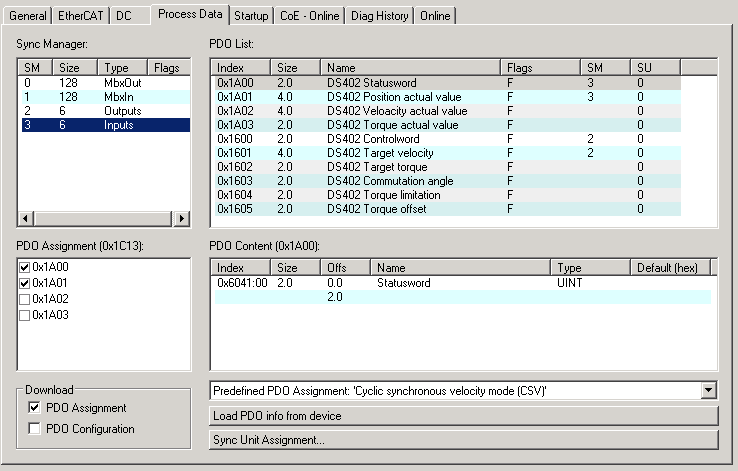Screen dimensions: 738x471
Task: Select PDO 0x1600 DS402 Controlword row
Action: (x=448, y=139)
